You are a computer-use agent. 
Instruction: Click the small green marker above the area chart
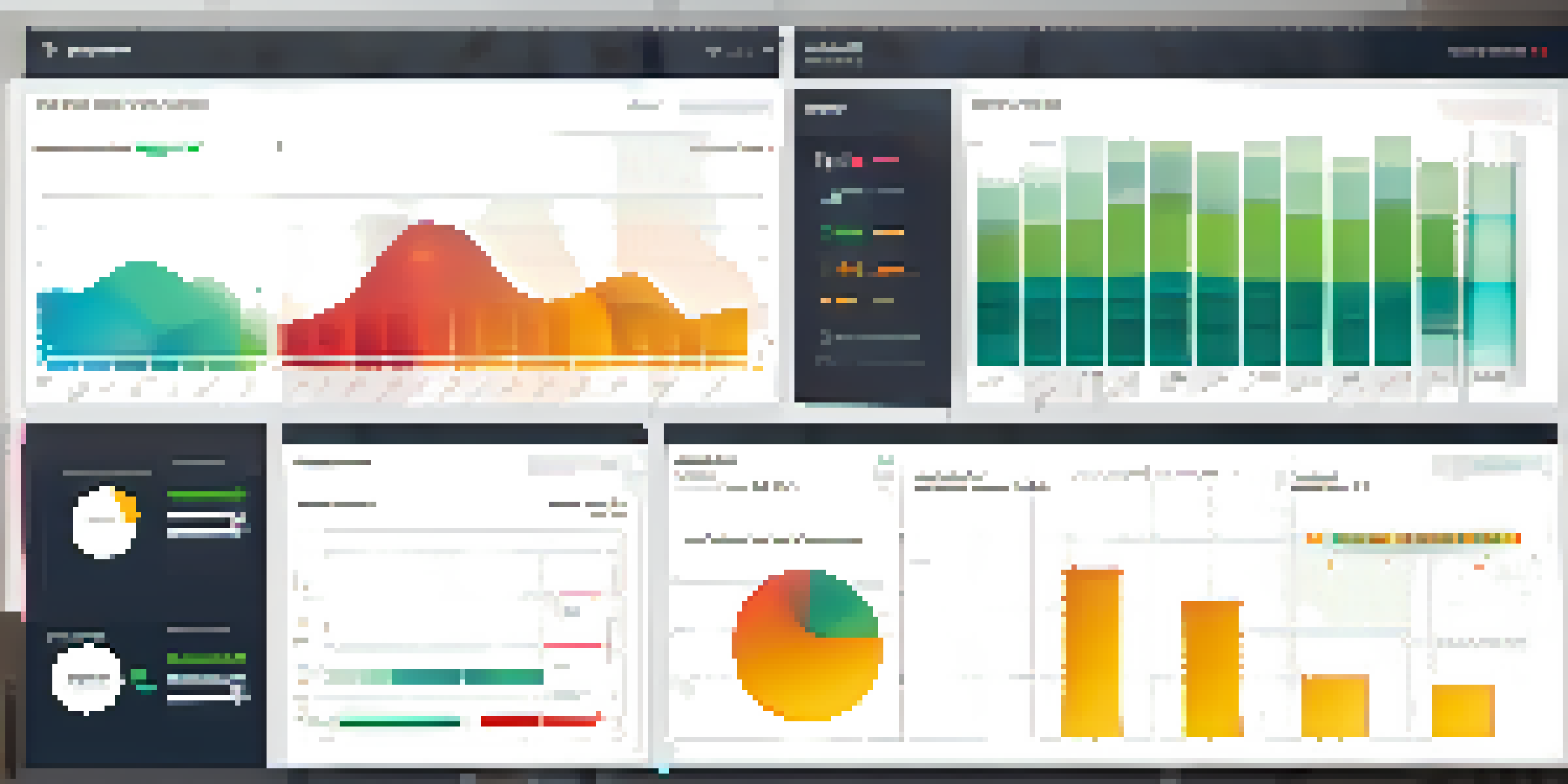167,148
